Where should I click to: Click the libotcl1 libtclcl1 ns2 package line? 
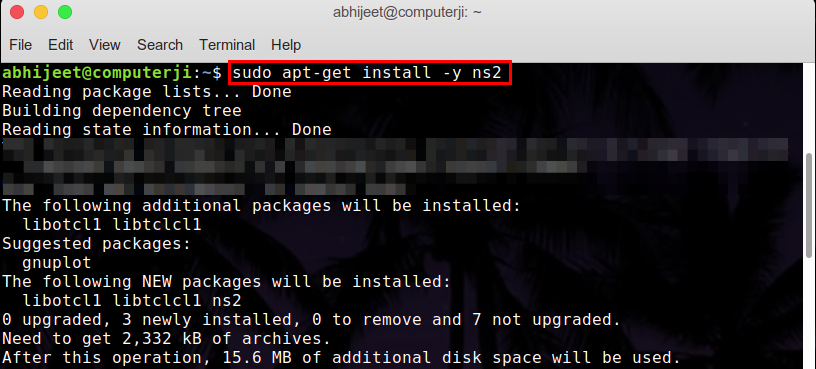pos(132,301)
